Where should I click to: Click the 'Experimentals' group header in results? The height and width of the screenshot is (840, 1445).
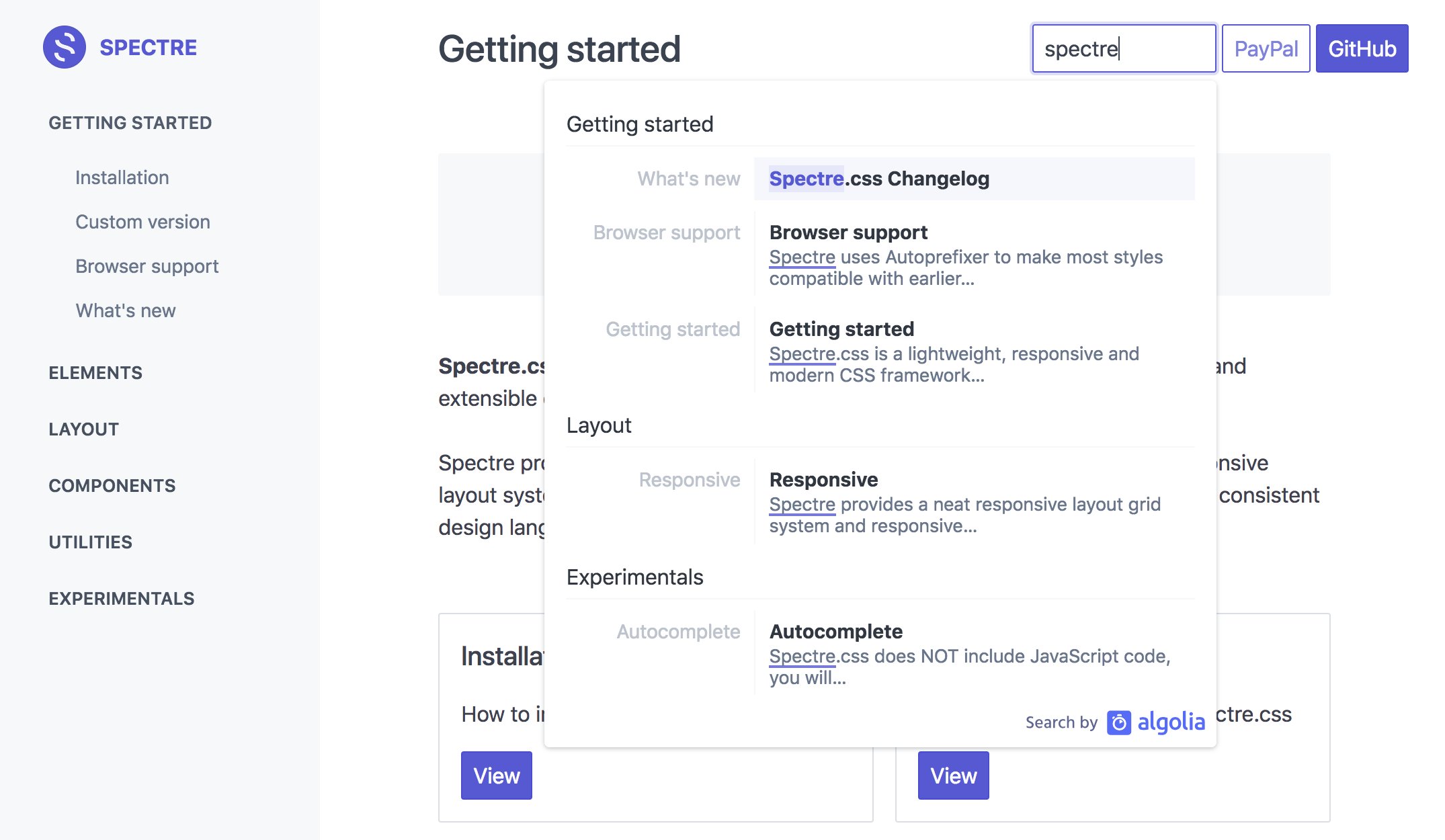[x=634, y=577]
